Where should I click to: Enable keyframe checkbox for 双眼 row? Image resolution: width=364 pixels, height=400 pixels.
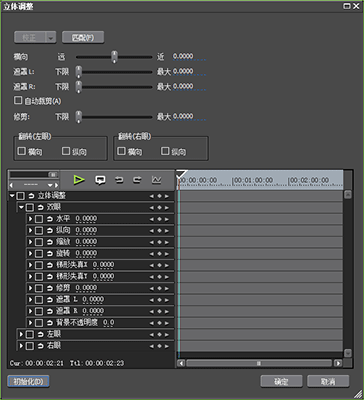coord(30,208)
